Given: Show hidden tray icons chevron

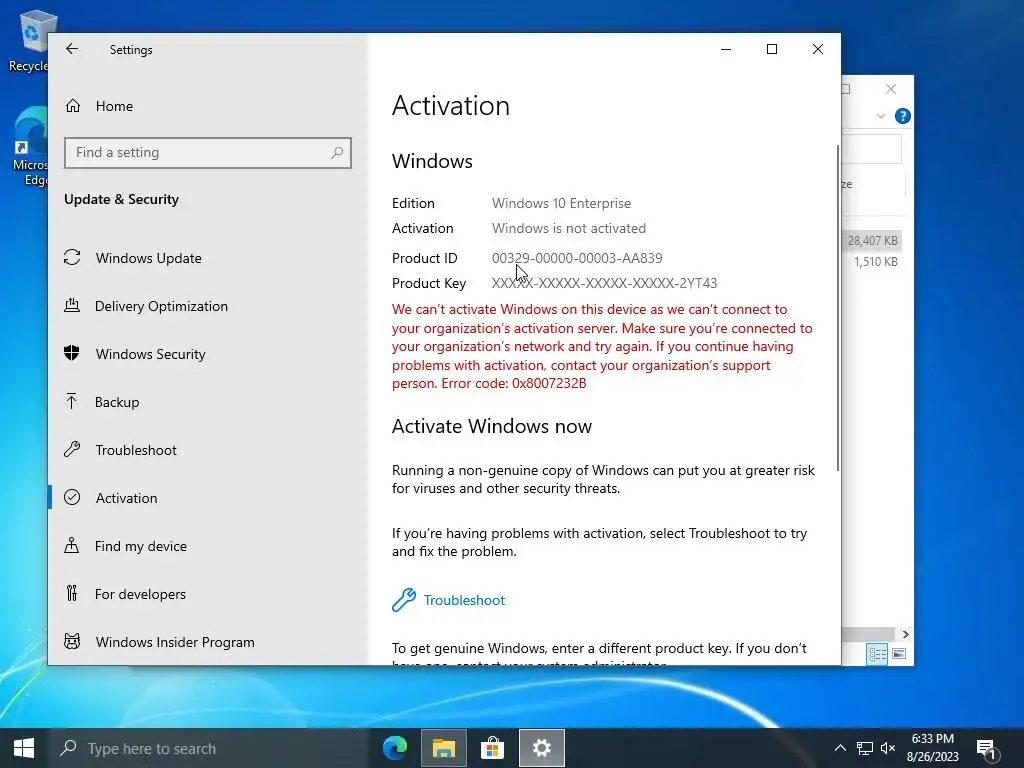Looking at the screenshot, I should 840,748.
